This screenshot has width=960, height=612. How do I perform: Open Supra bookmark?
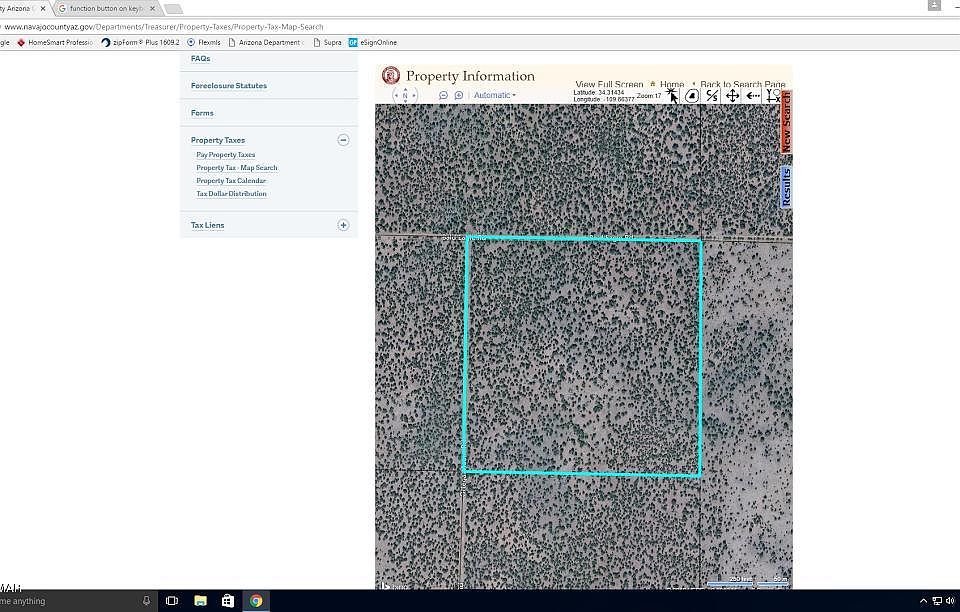pyautogui.click(x=327, y=42)
